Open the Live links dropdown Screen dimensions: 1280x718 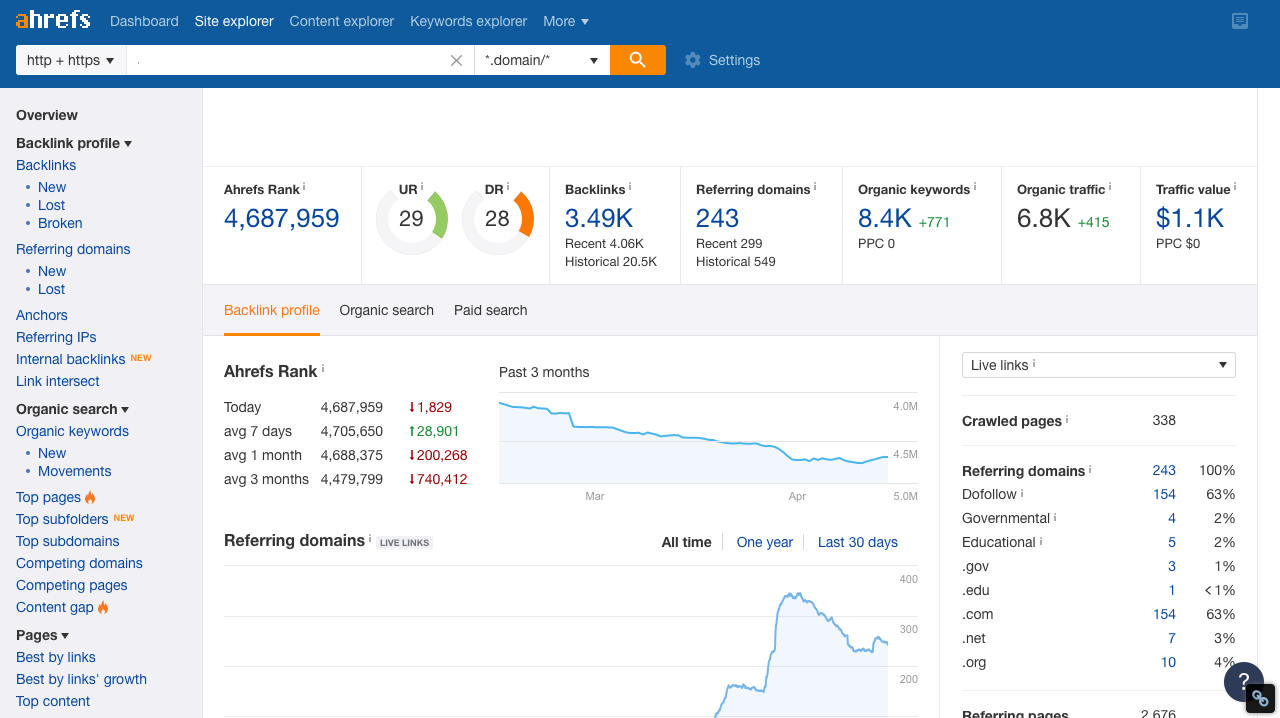point(1098,365)
